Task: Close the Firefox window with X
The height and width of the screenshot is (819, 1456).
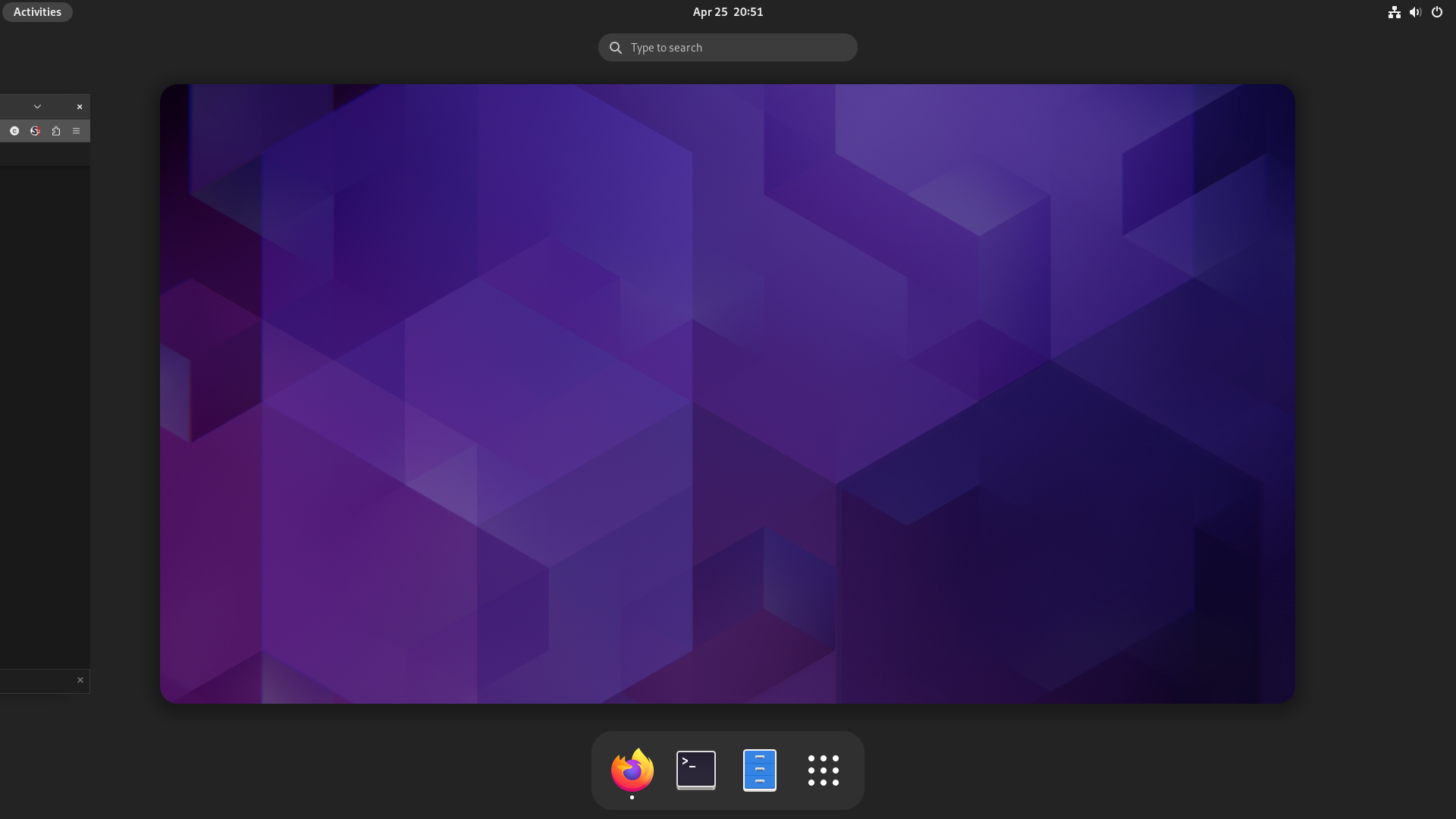Action: point(80,107)
